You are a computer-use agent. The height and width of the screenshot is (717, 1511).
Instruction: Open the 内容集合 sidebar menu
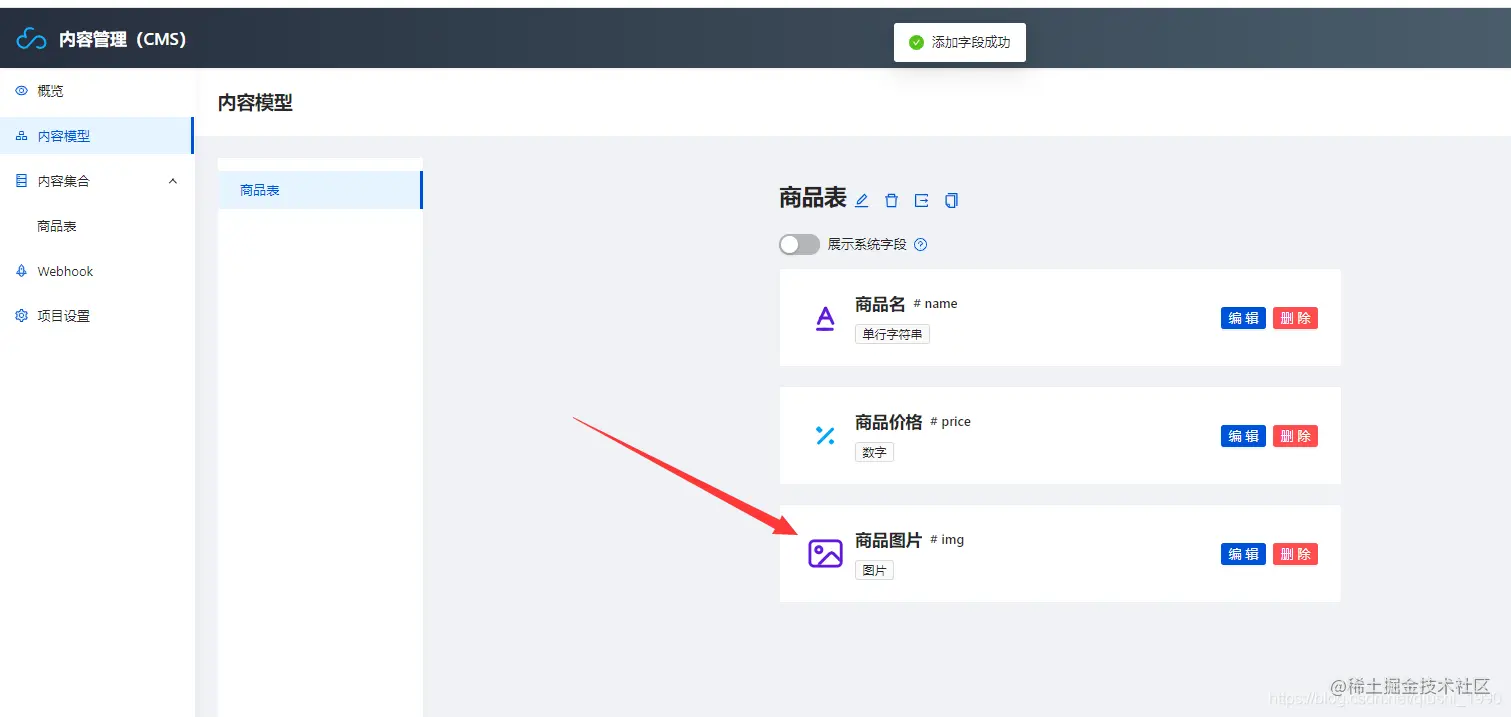[96, 181]
